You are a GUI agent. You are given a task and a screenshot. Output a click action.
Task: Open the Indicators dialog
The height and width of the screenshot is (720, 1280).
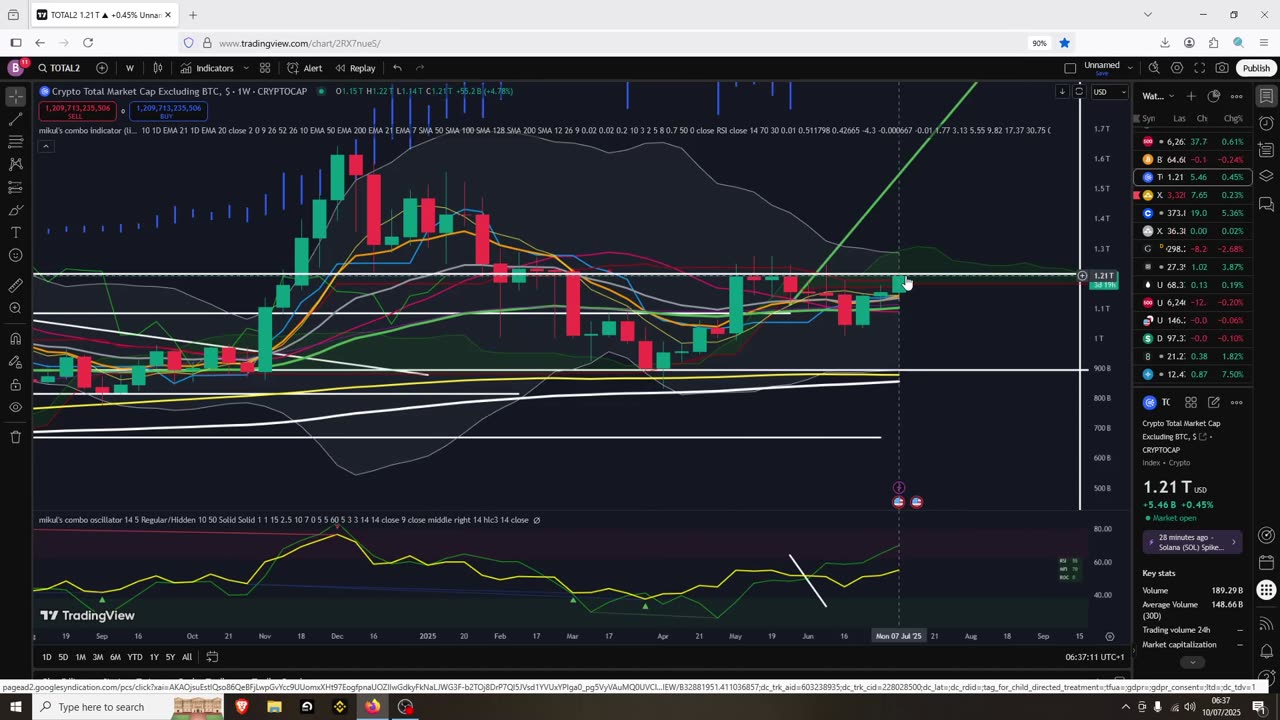point(207,68)
